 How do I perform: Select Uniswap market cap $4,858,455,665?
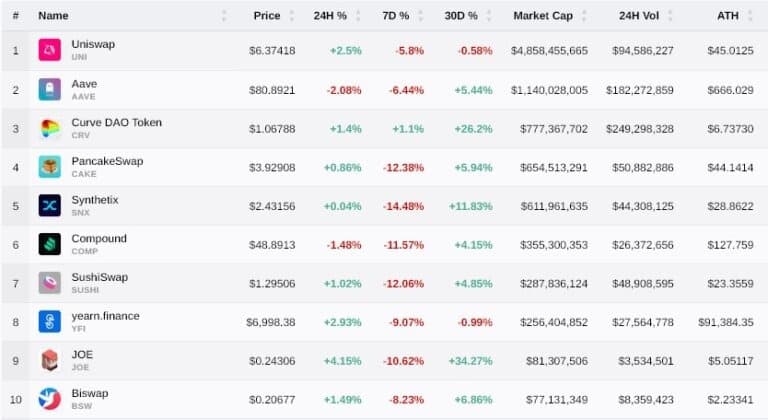549,50
